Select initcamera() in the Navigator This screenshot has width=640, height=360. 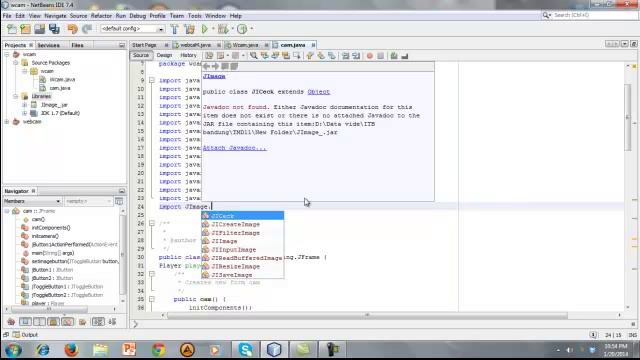click(45, 236)
